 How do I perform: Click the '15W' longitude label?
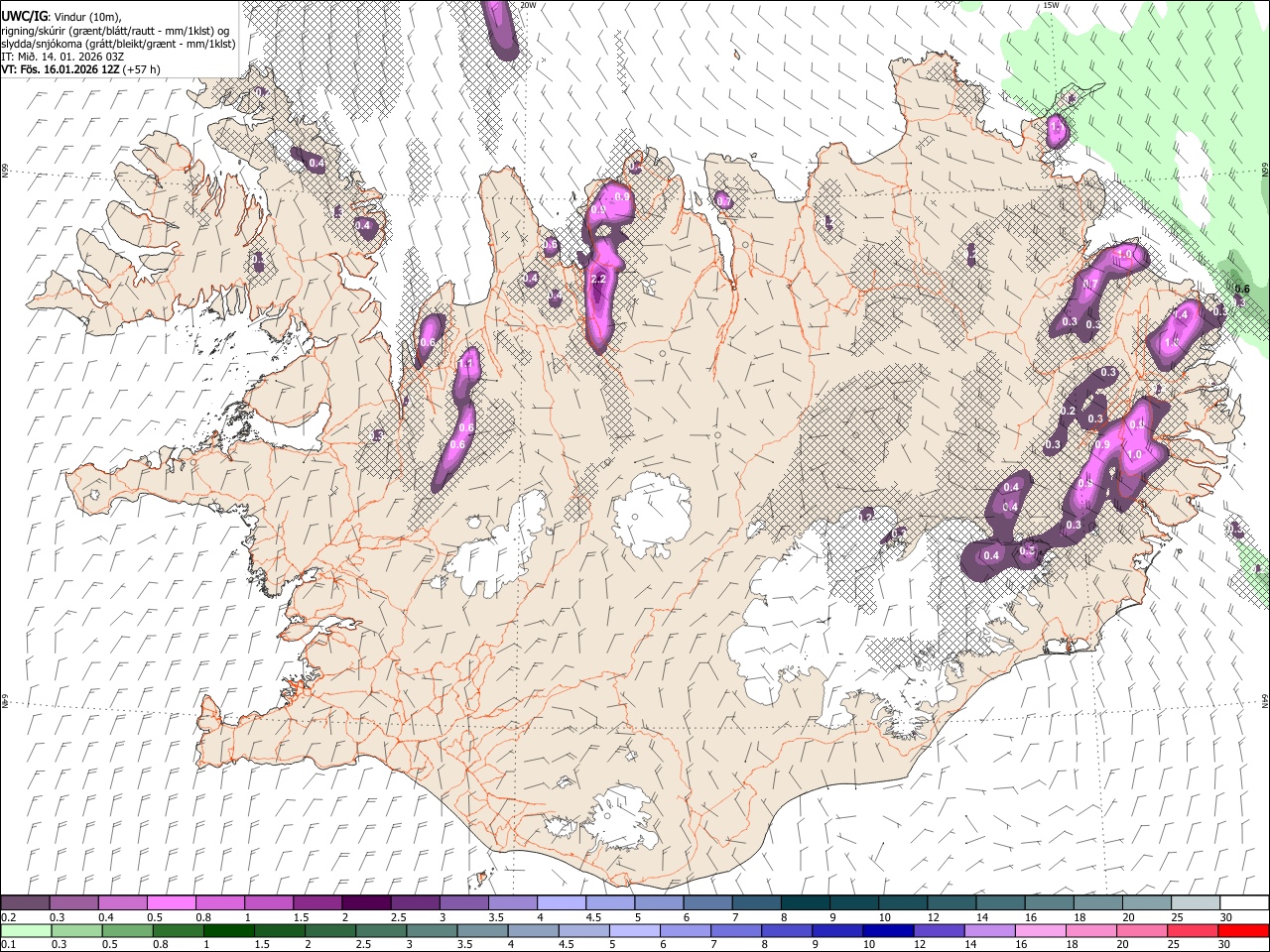pos(1051,5)
